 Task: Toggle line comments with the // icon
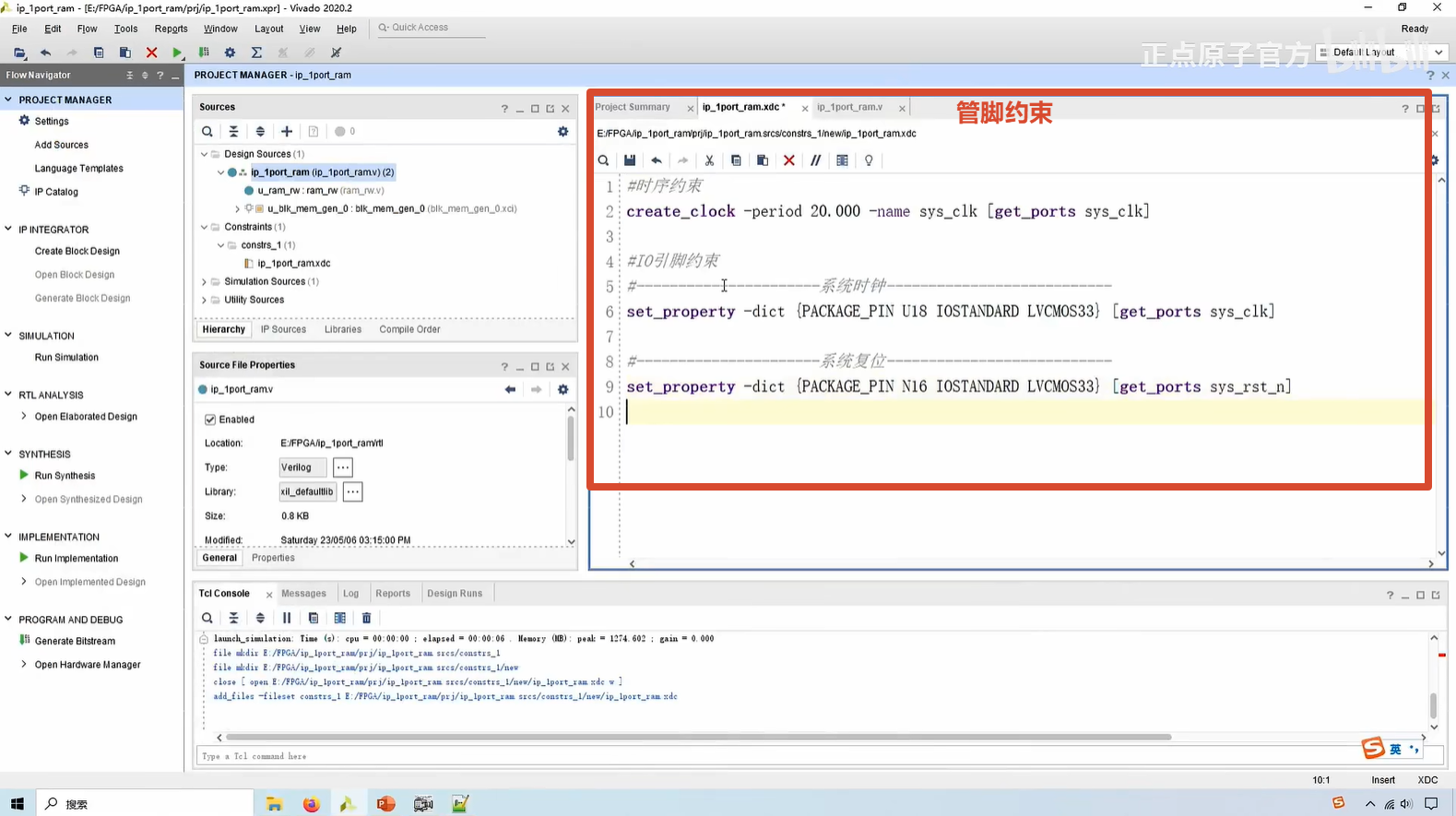[x=815, y=160]
